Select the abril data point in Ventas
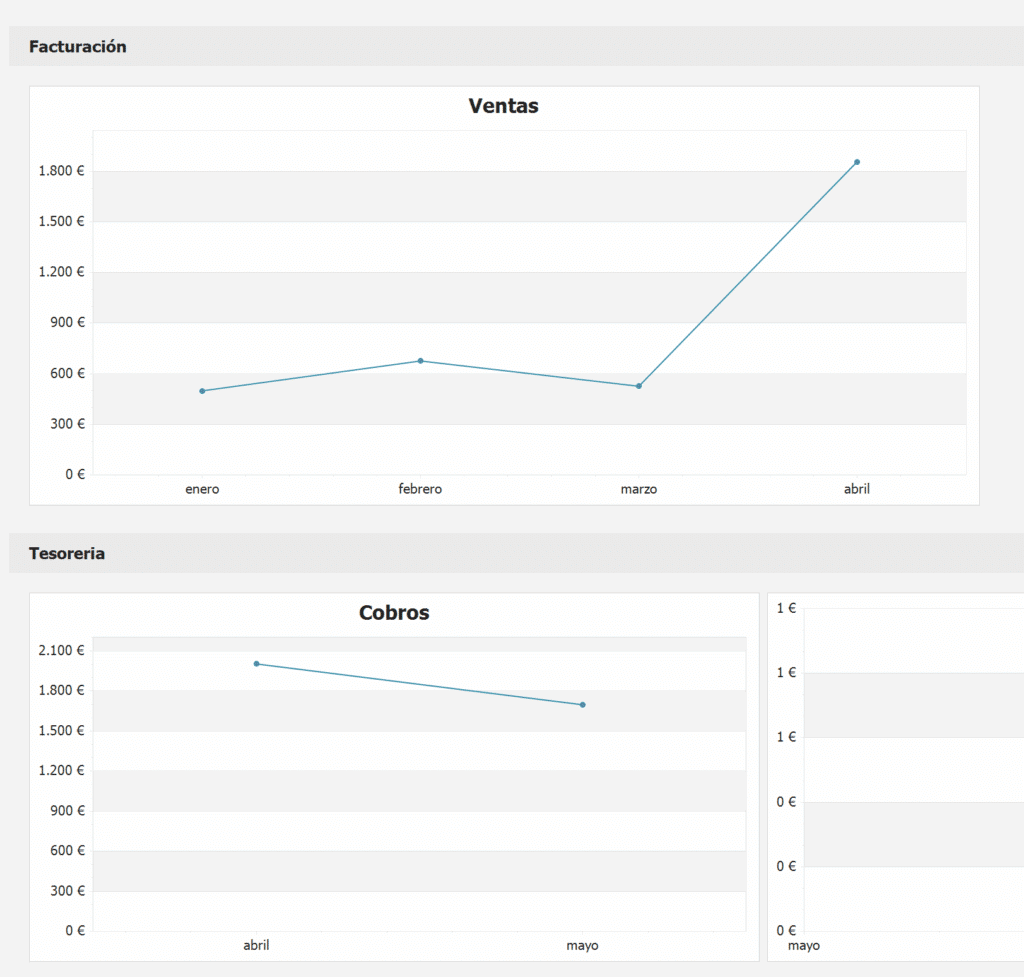This screenshot has width=1024, height=977. (x=857, y=162)
